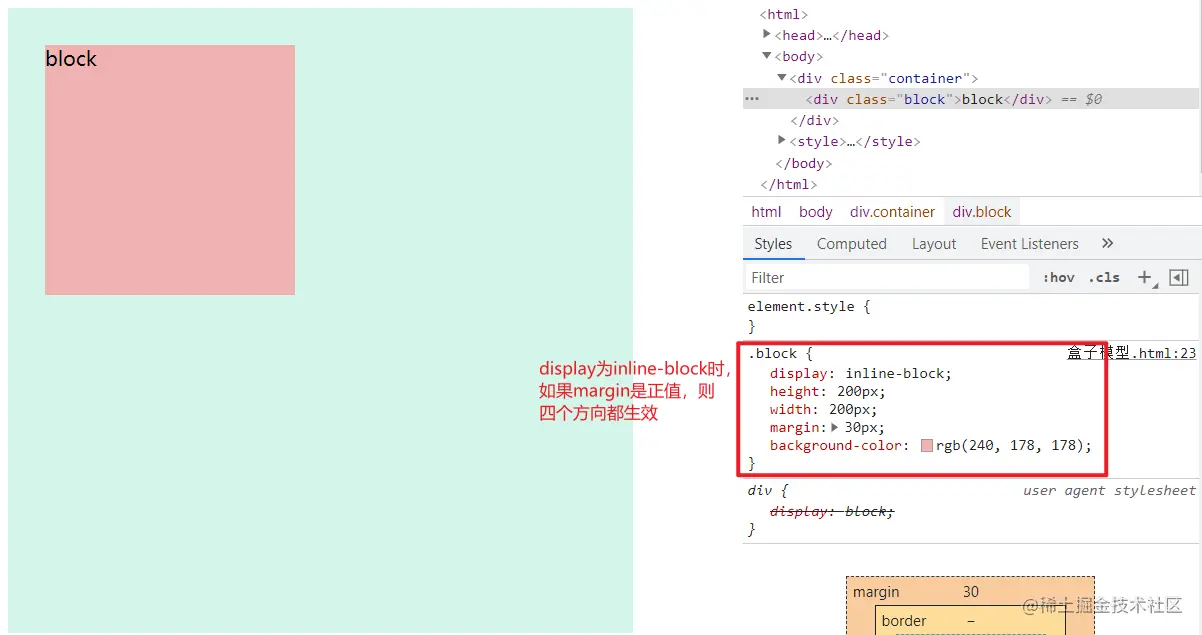
Task: Expand the margin shorthand triangle
Action: pos(836,427)
